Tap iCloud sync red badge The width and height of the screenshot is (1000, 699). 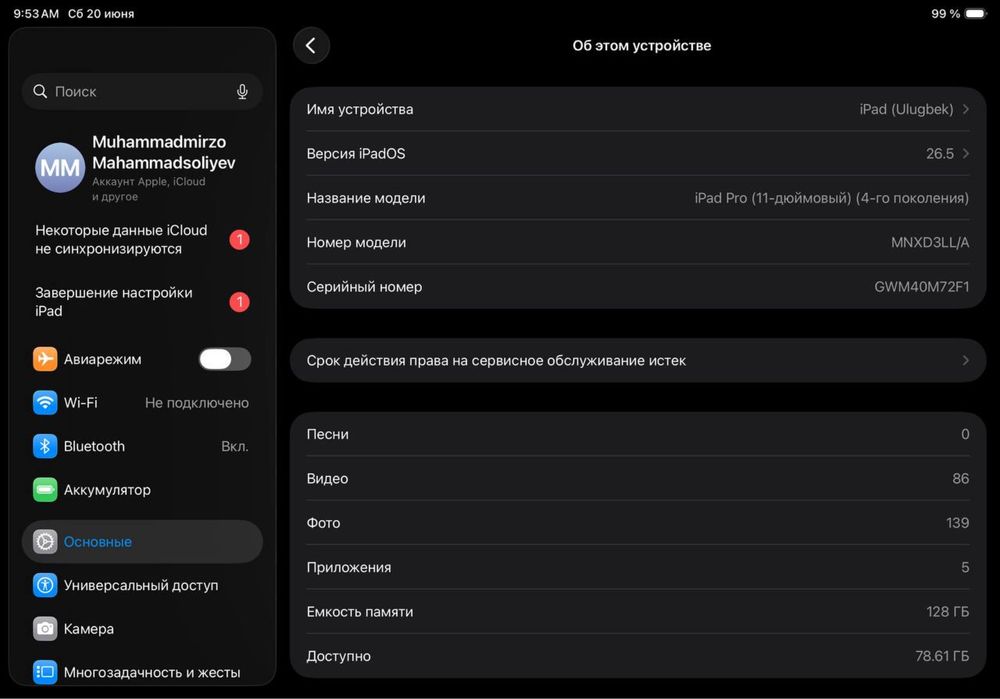pyautogui.click(x=240, y=240)
